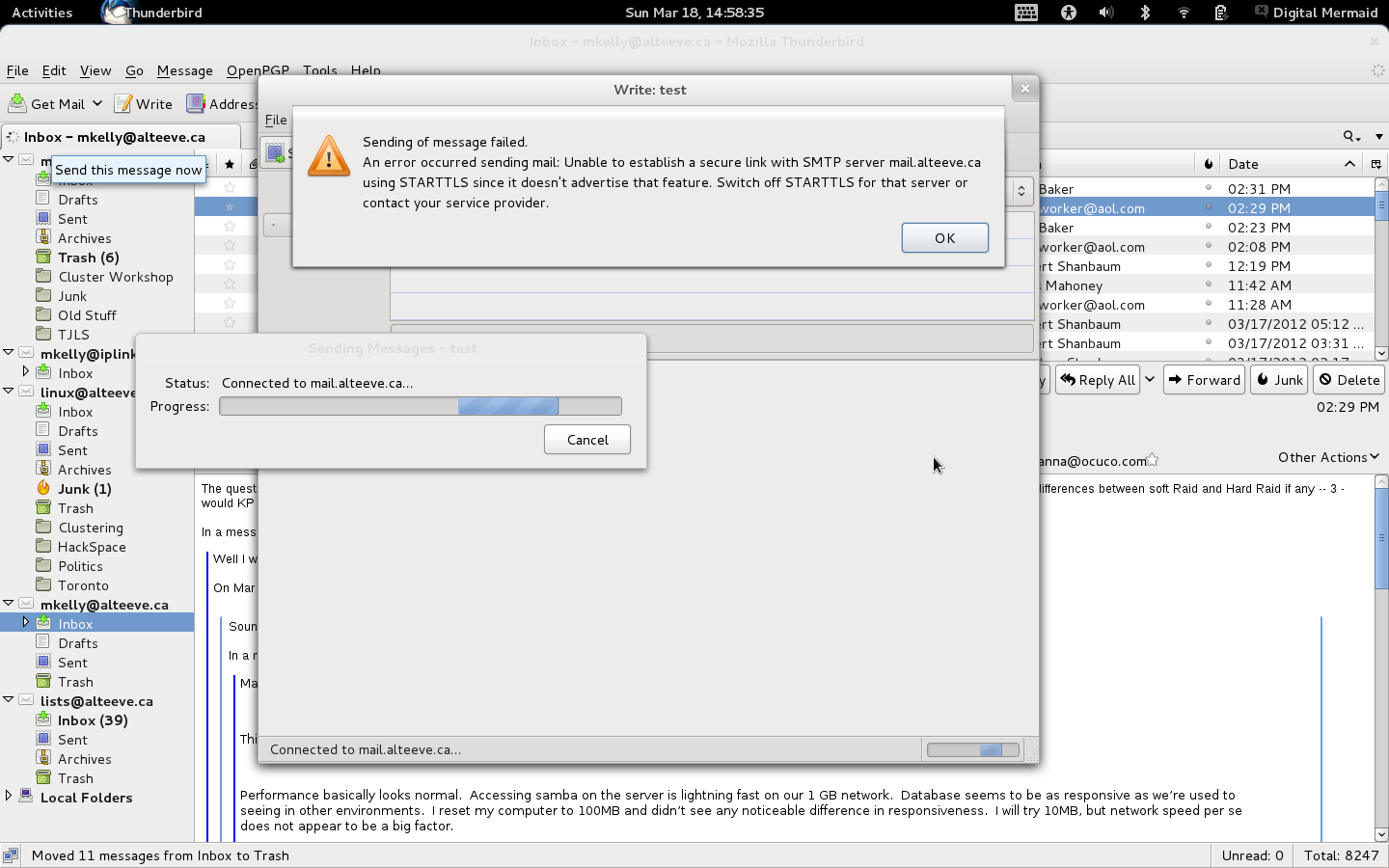
Task: Mark the open message as Junk
Action: pyautogui.click(x=1279, y=380)
